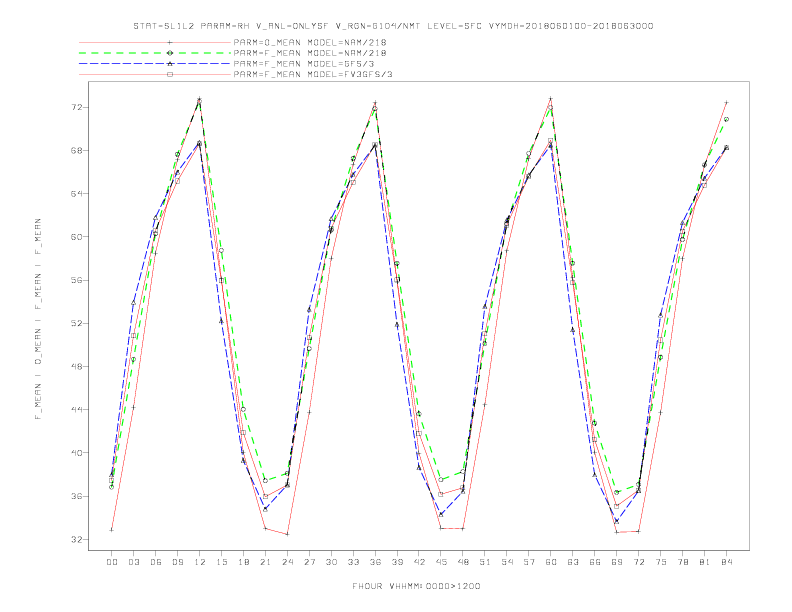This screenshot has height=612, width=792.
Task: Click x-axis tick label 81
Action: pos(705,562)
